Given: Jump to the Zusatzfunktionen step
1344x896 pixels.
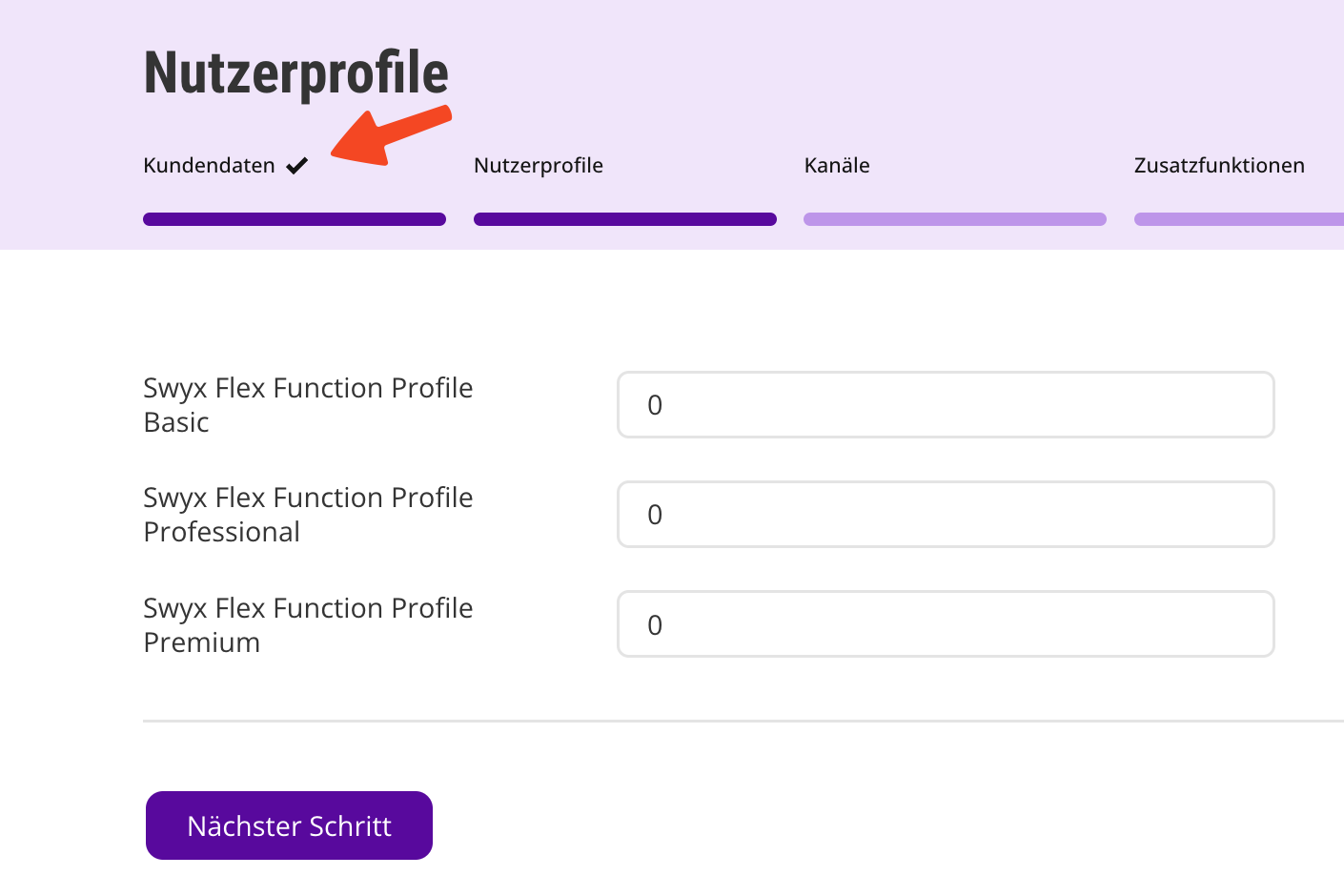Looking at the screenshot, I should click(1218, 166).
